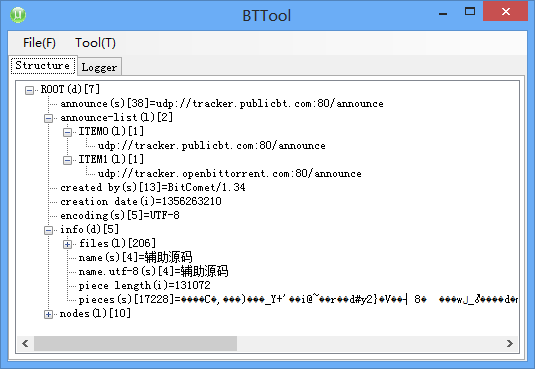Collapse the ITEM1 node

(68, 160)
